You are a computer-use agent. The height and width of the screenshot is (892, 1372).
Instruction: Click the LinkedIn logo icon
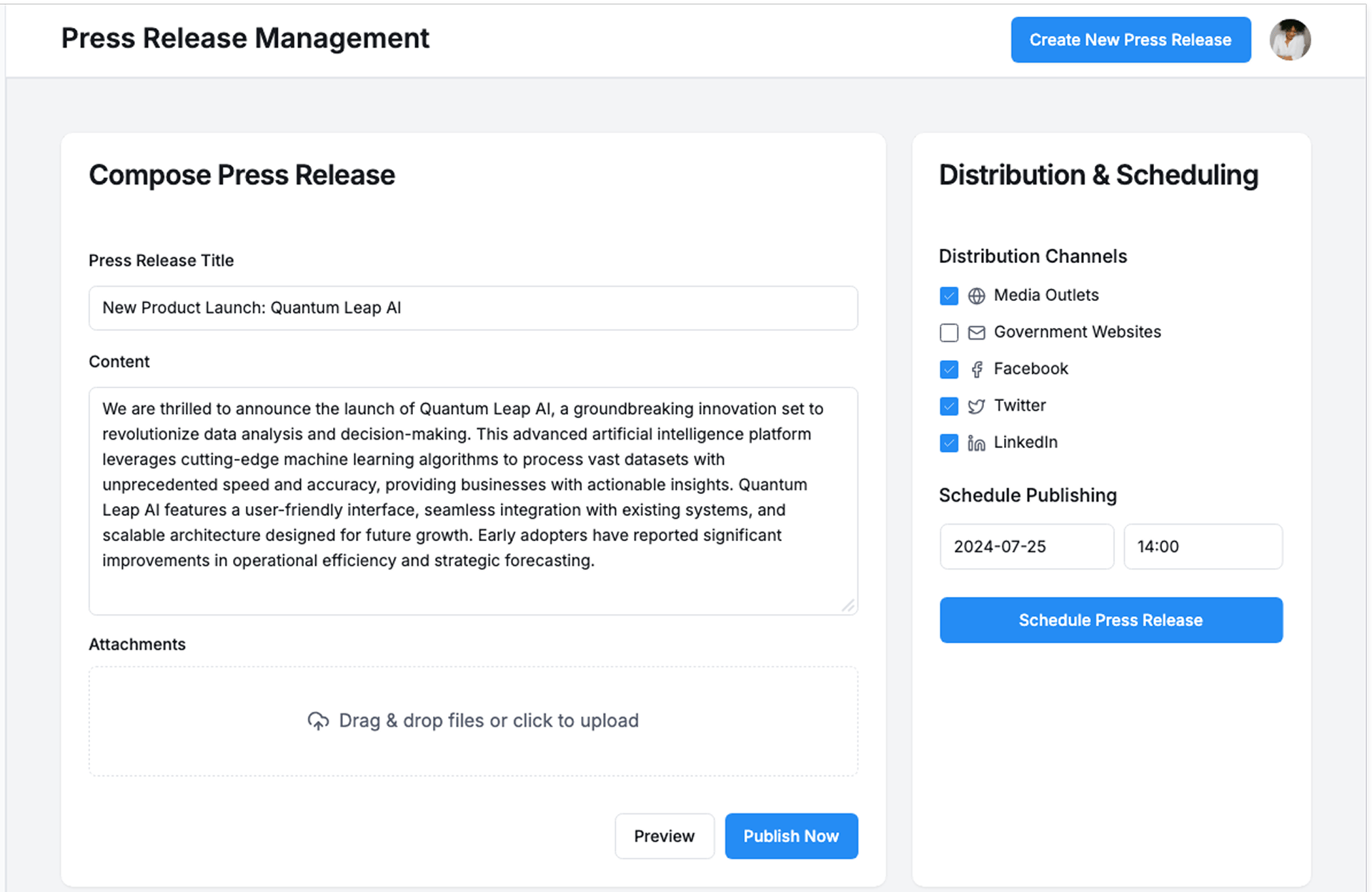click(x=976, y=443)
